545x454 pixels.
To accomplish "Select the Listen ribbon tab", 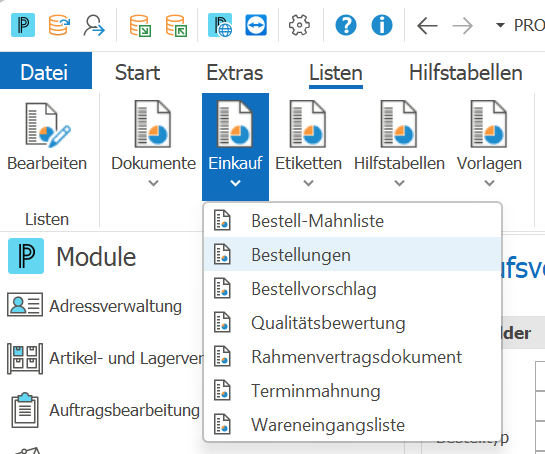I will tap(336, 73).
